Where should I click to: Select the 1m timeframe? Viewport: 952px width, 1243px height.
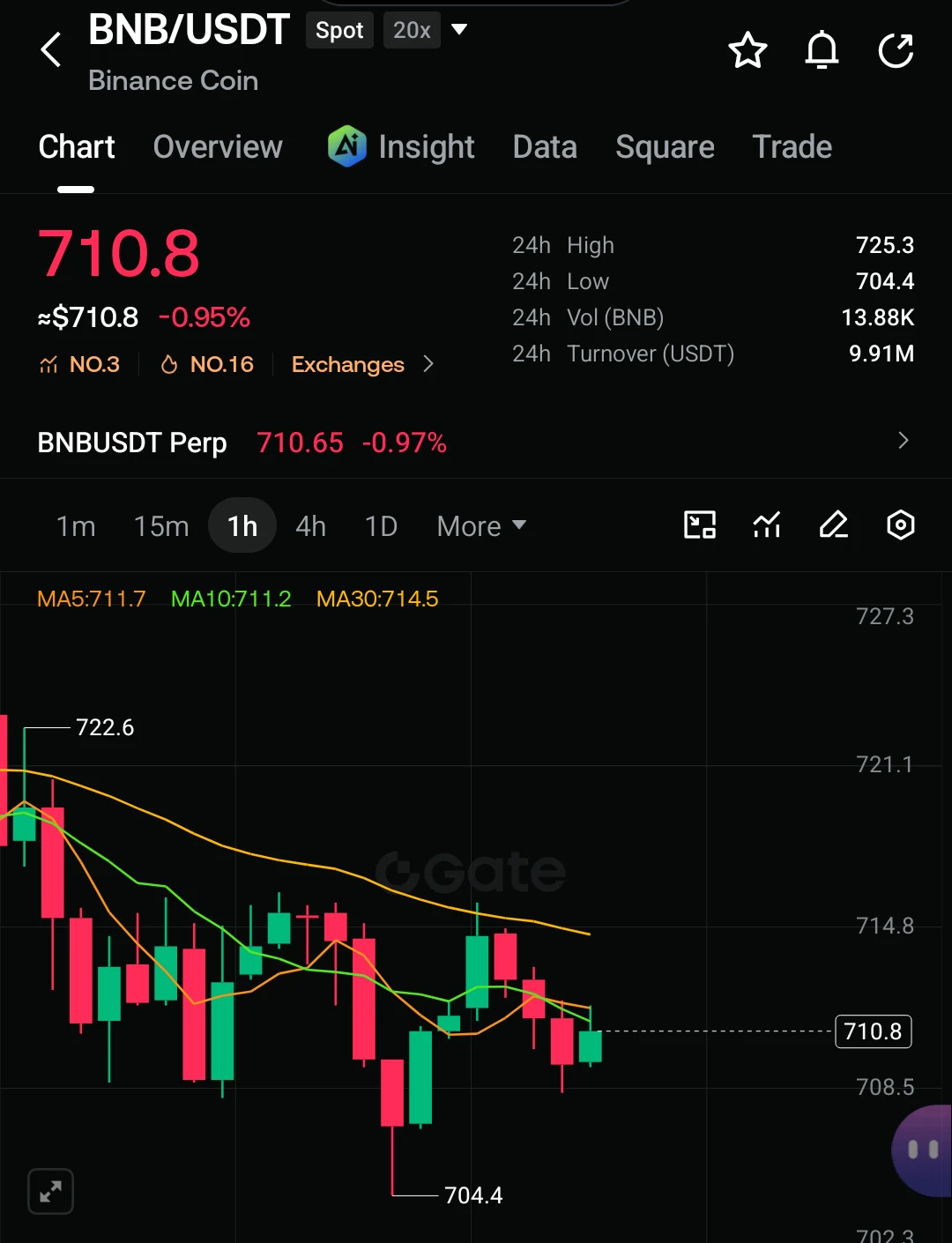[x=76, y=526]
